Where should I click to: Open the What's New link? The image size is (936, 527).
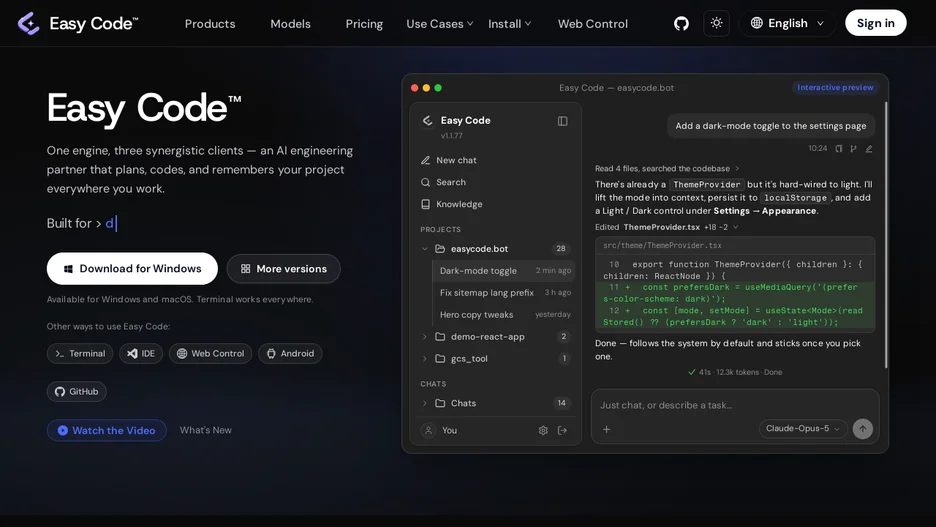point(205,430)
